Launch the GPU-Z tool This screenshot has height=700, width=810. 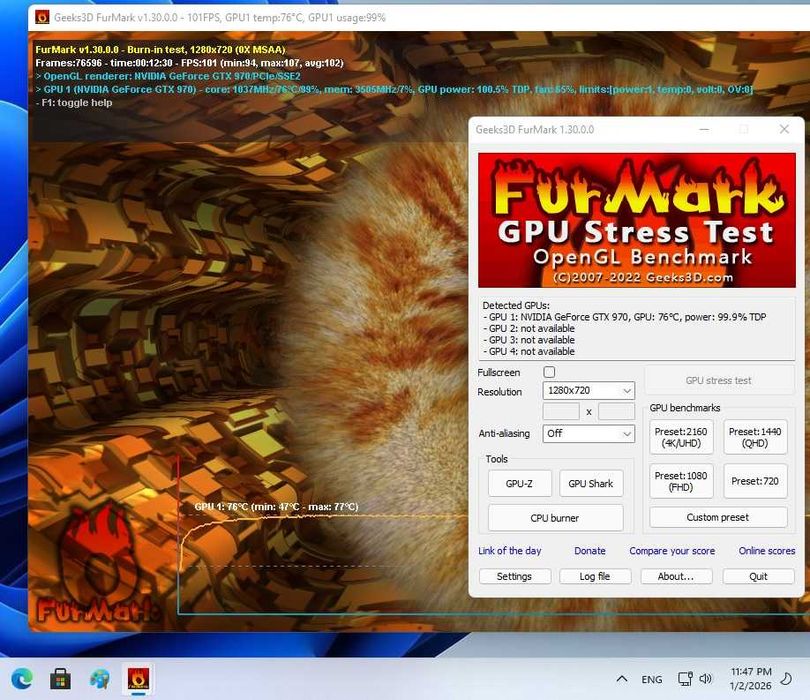click(x=519, y=484)
